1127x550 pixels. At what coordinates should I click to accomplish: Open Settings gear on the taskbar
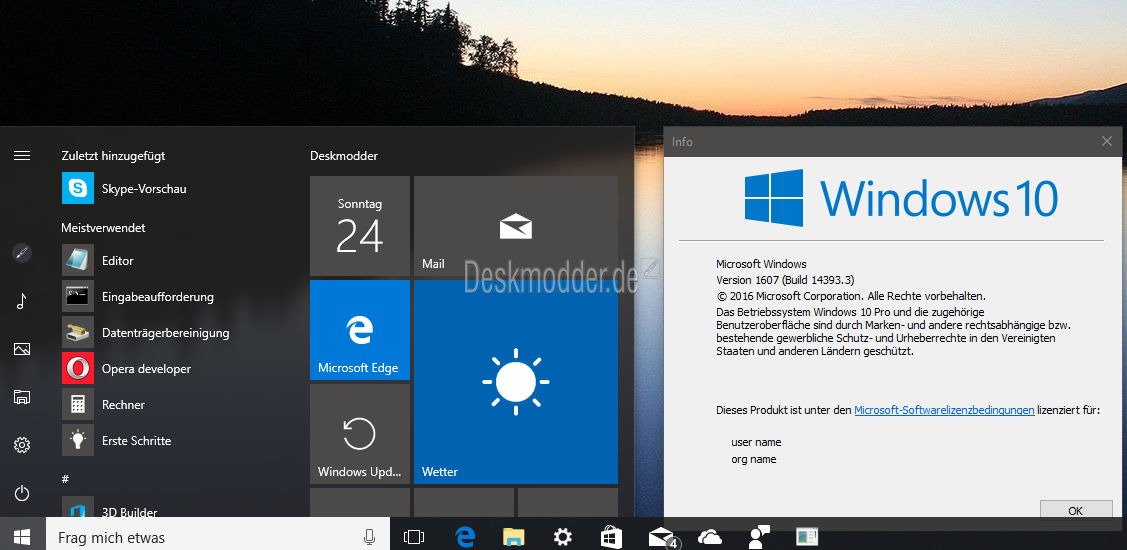click(562, 537)
